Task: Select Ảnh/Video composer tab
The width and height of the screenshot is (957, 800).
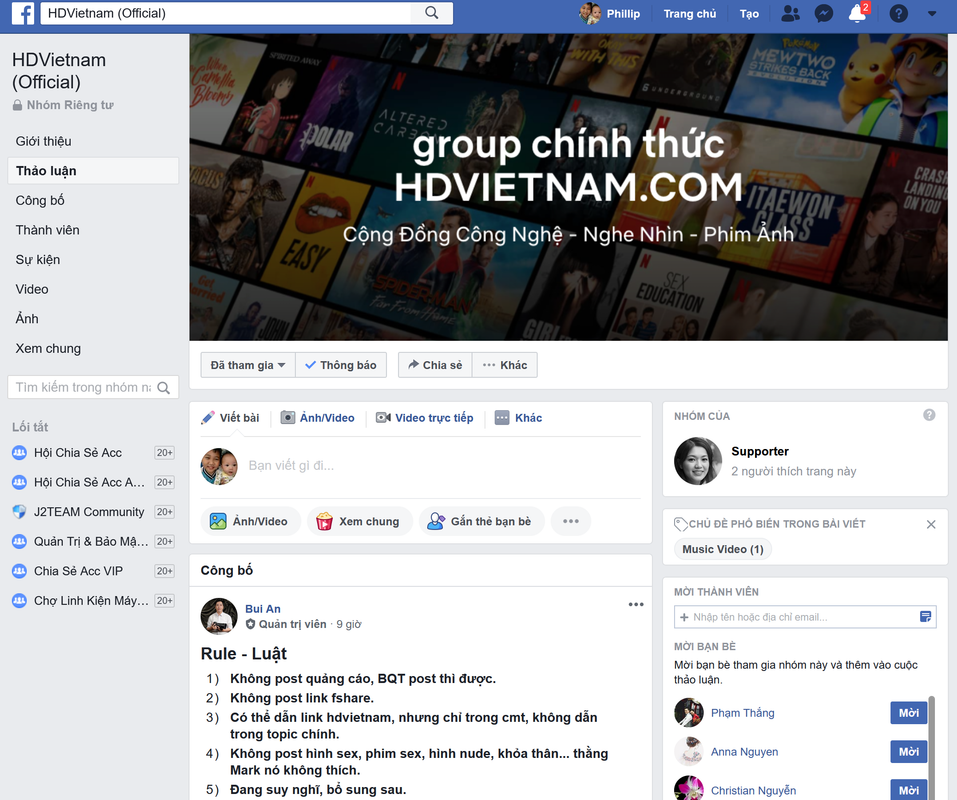Action: pos(317,417)
